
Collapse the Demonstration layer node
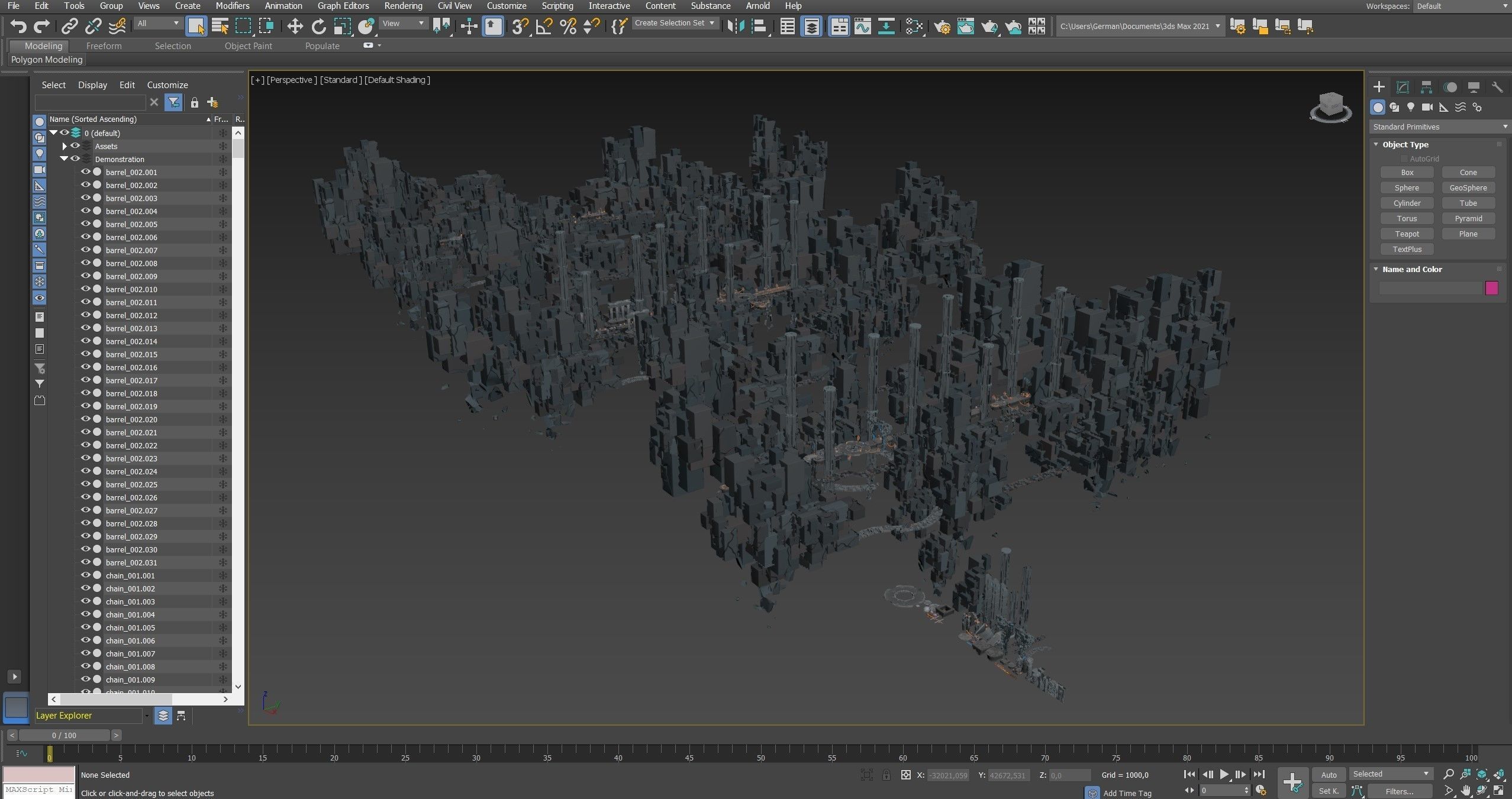[64, 159]
